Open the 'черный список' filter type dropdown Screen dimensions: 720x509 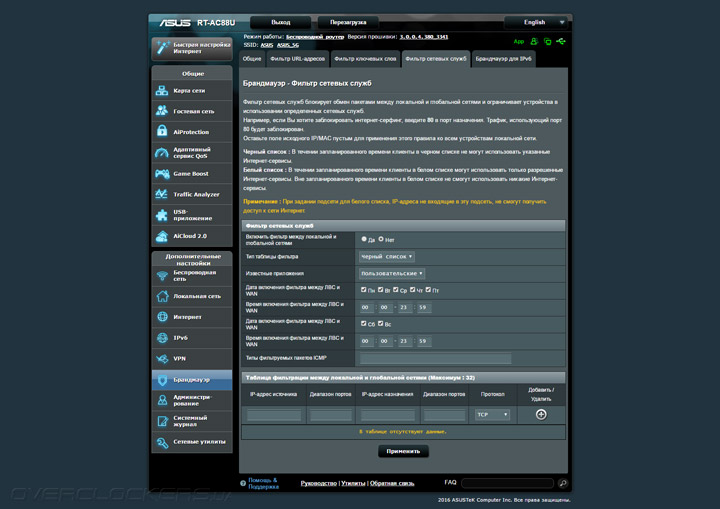(387, 257)
